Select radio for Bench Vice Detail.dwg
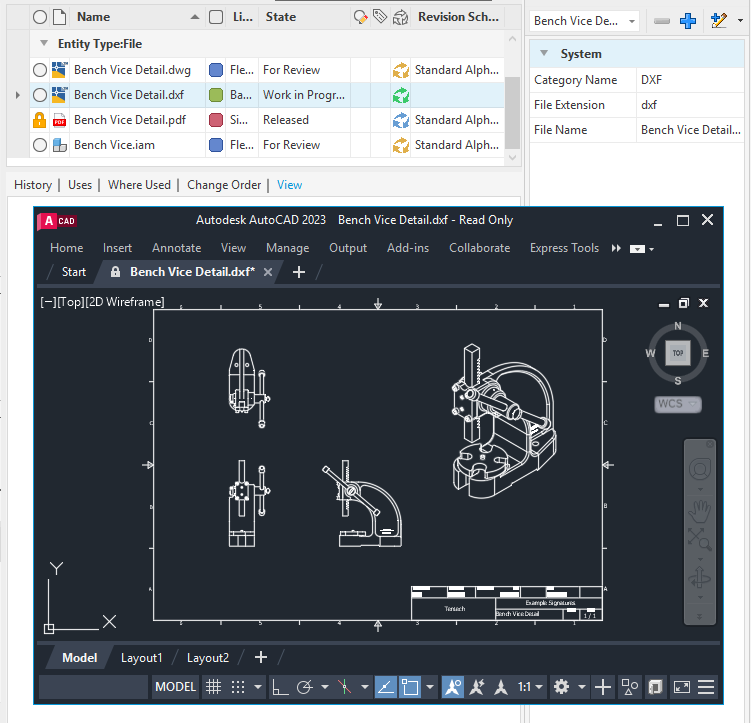The width and height of the screenshot is (751, 723). click(40, 70)
